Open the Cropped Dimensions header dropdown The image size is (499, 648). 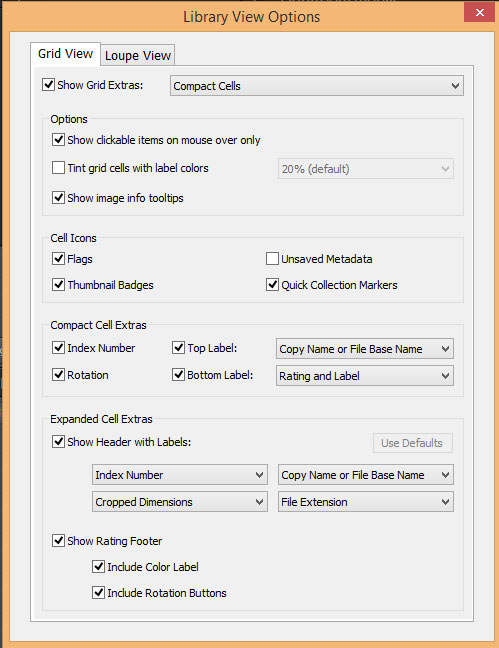(180, 502)
